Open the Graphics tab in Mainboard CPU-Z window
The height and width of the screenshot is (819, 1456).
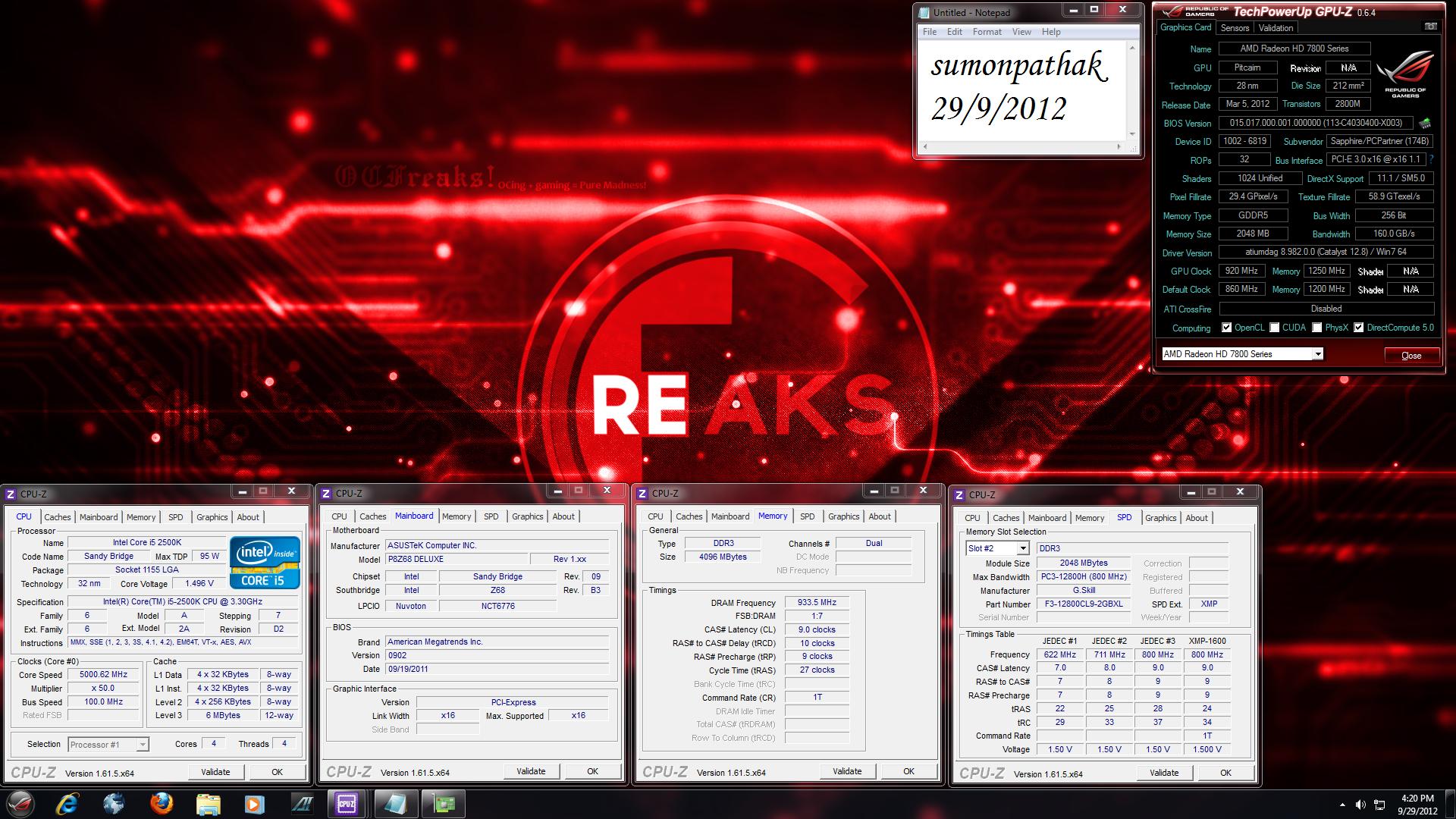click(x=527, y=516)
